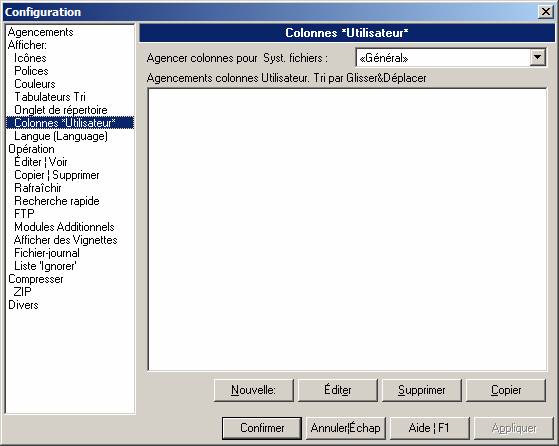
Task: Select the FTP configuration page
Action: pos(24,214)
